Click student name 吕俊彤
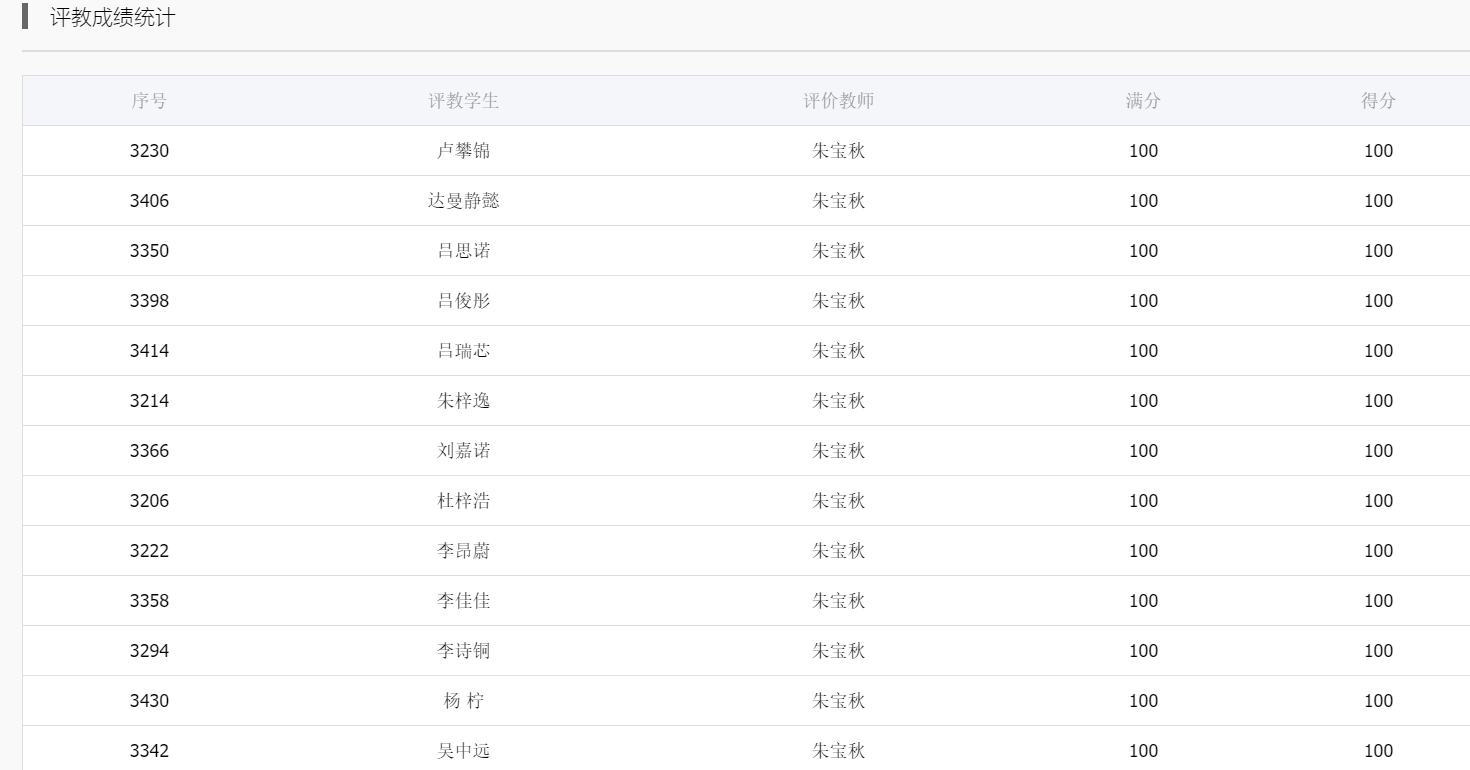The width and height of the screenshot is (1470, 770). (x=463, y=301)
